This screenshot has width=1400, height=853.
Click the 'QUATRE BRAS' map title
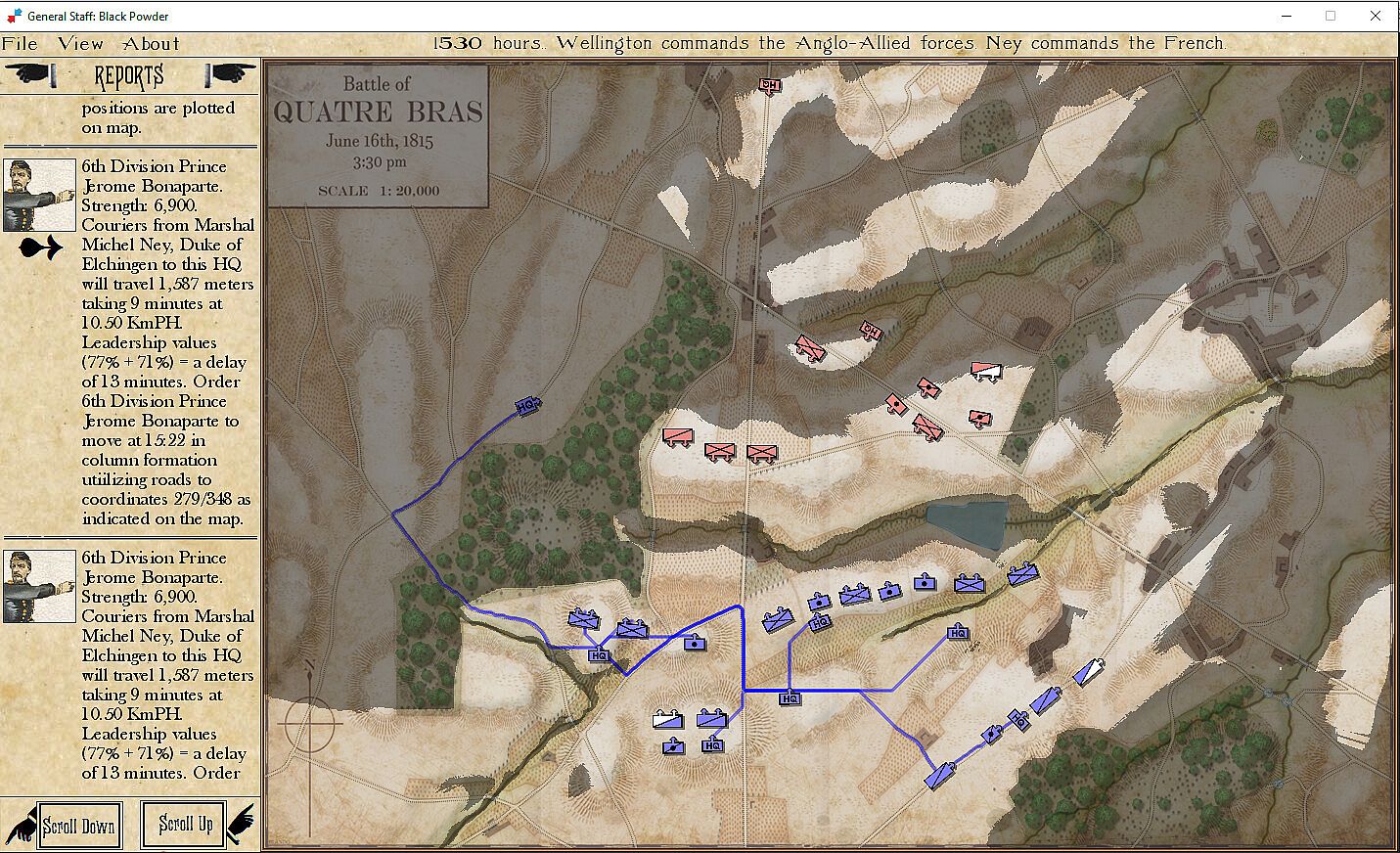pyautogui.click(x=378, y=112)
